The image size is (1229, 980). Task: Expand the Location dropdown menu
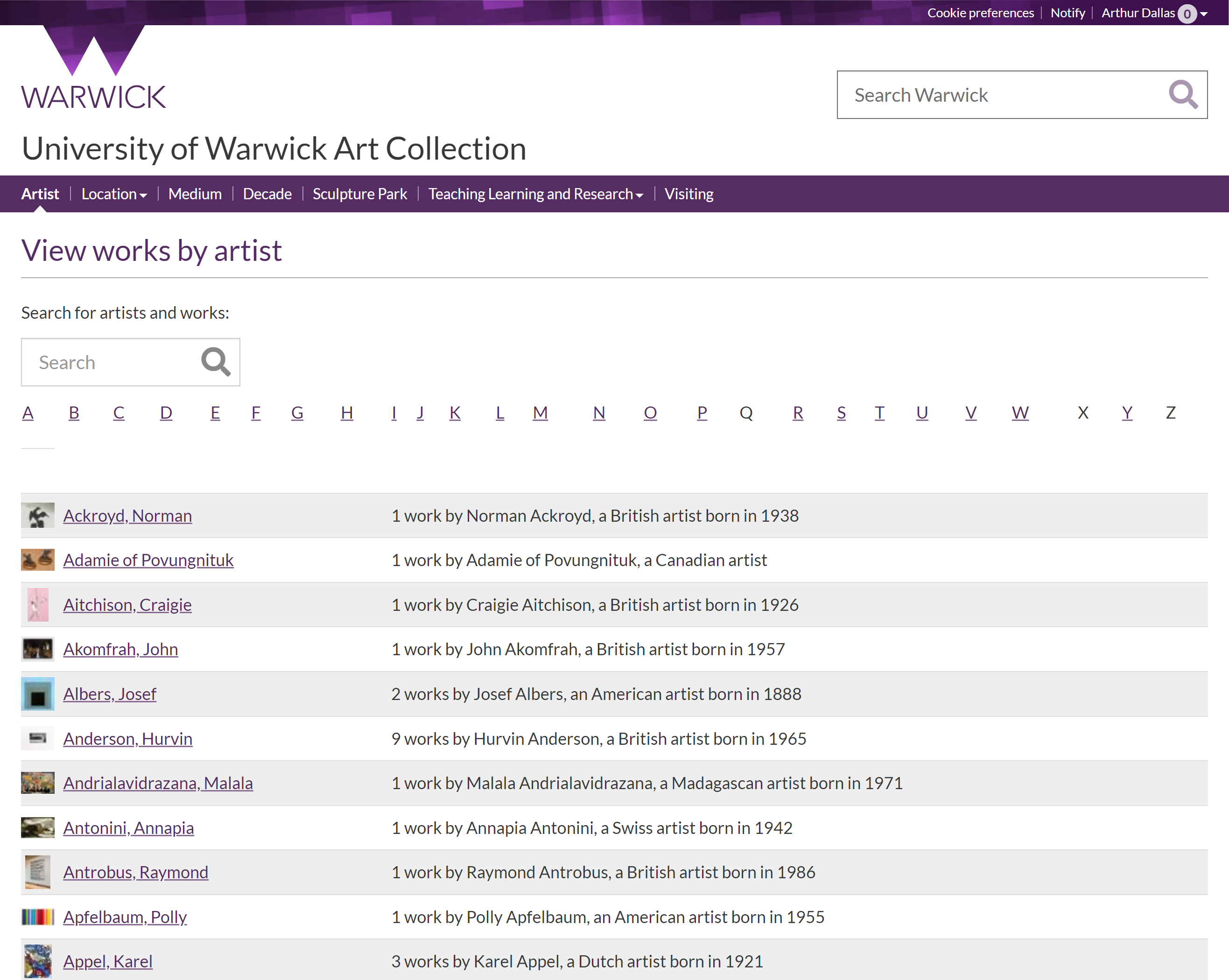114,194
